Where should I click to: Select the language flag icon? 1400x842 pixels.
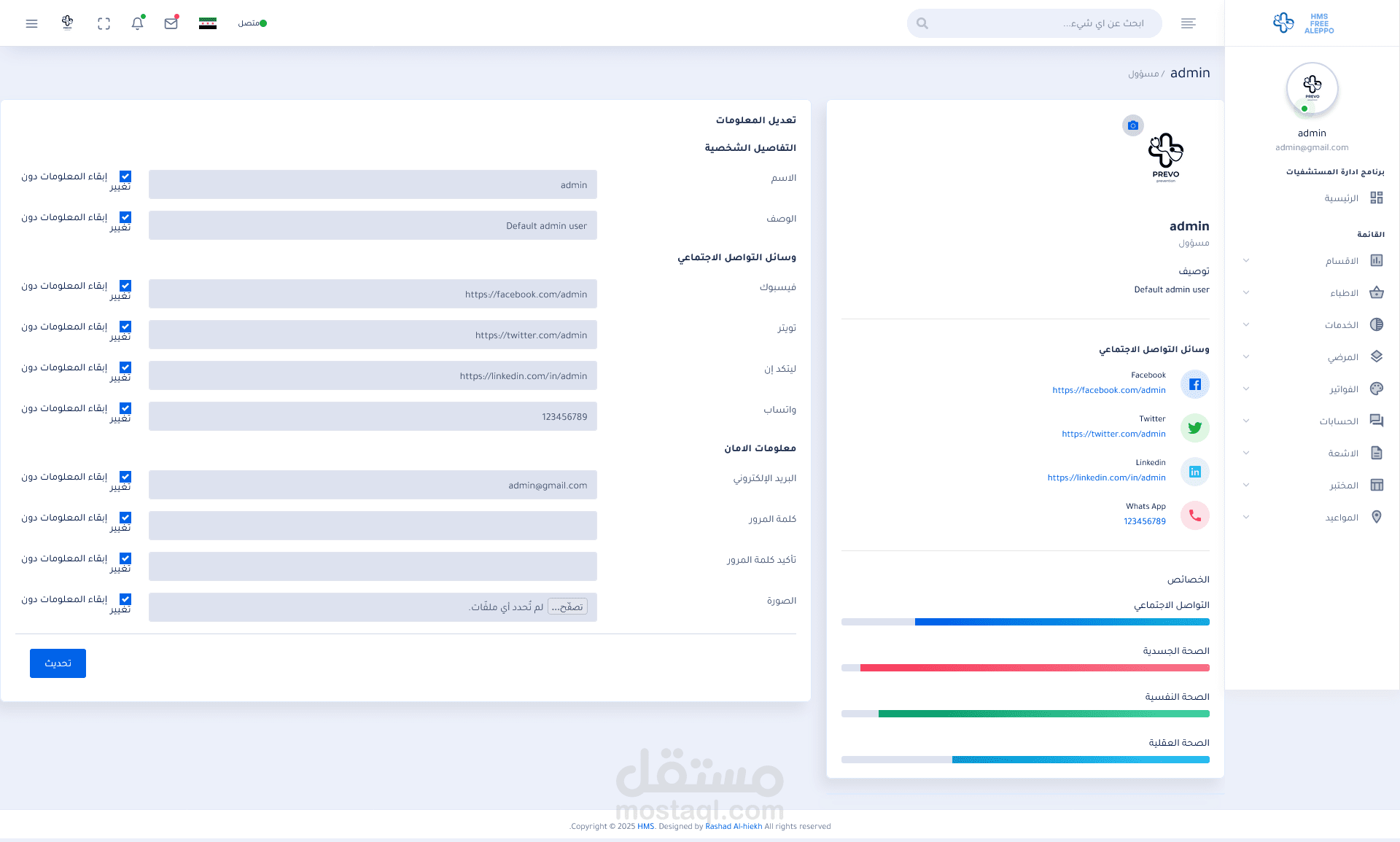tap(208, 23)
